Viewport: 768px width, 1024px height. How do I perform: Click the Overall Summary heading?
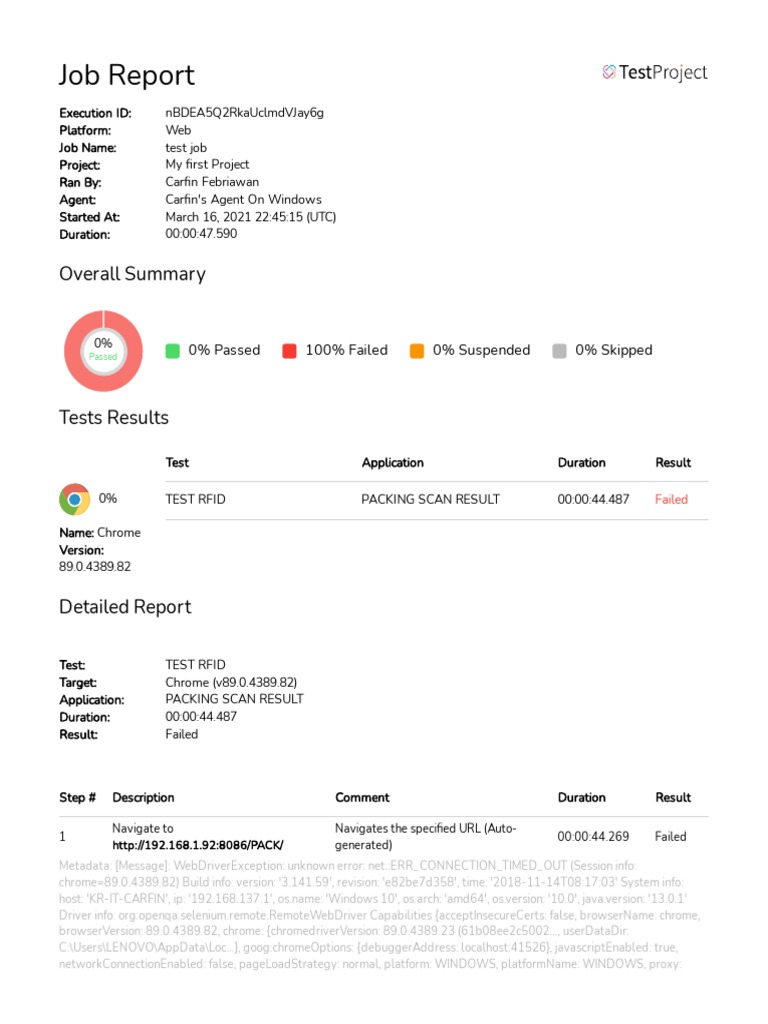(132, 274)
